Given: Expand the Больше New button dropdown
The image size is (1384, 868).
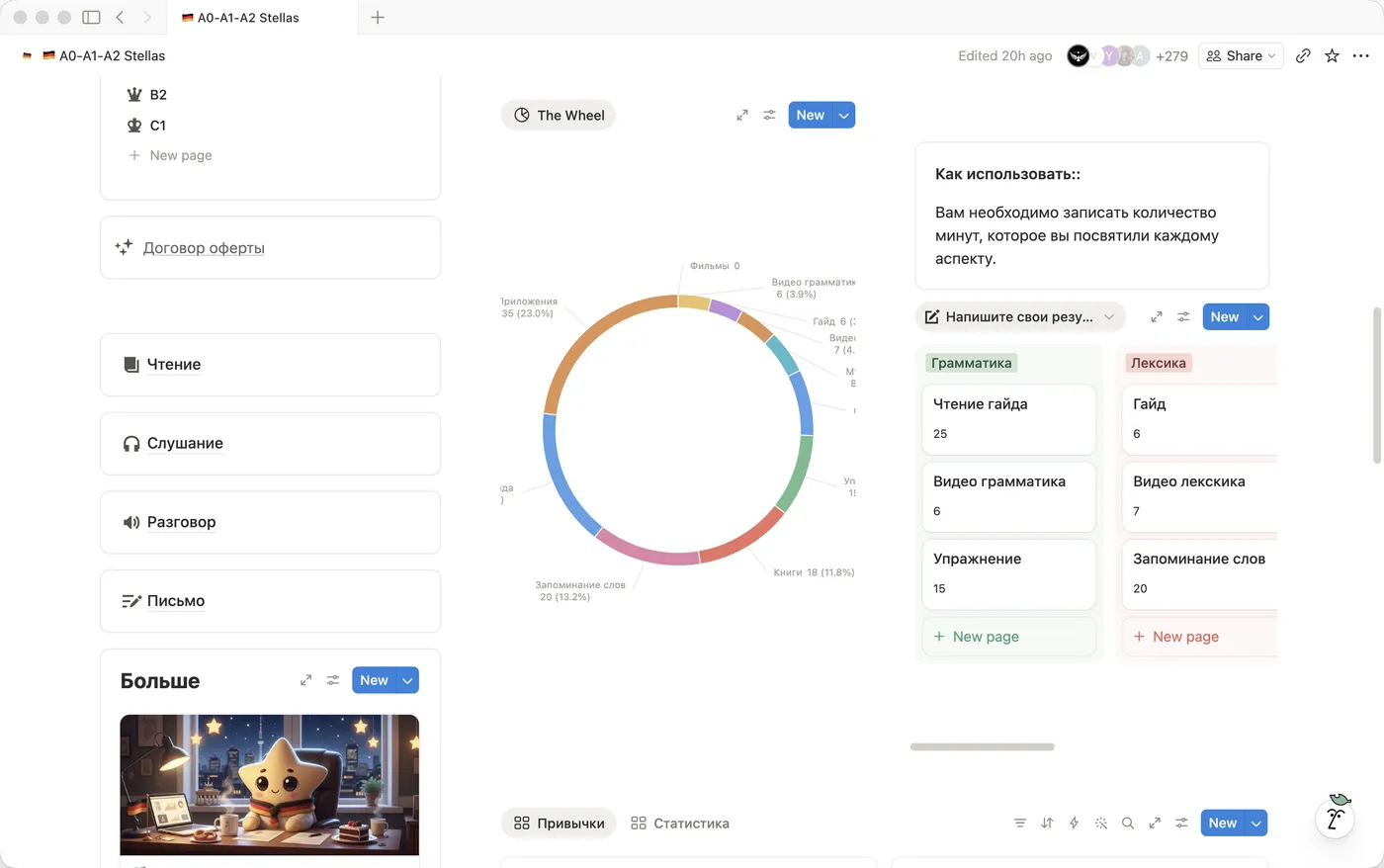Looking at the screenshot, I should tap(407, 680).
